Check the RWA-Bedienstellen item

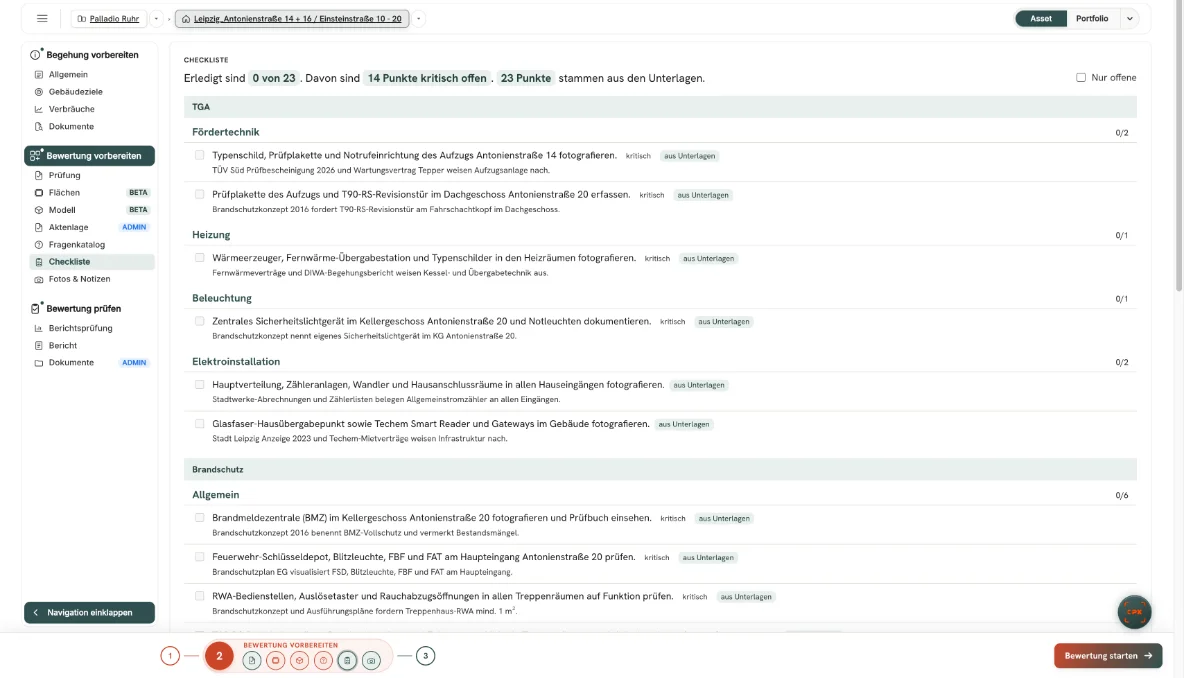pos(199,596)
